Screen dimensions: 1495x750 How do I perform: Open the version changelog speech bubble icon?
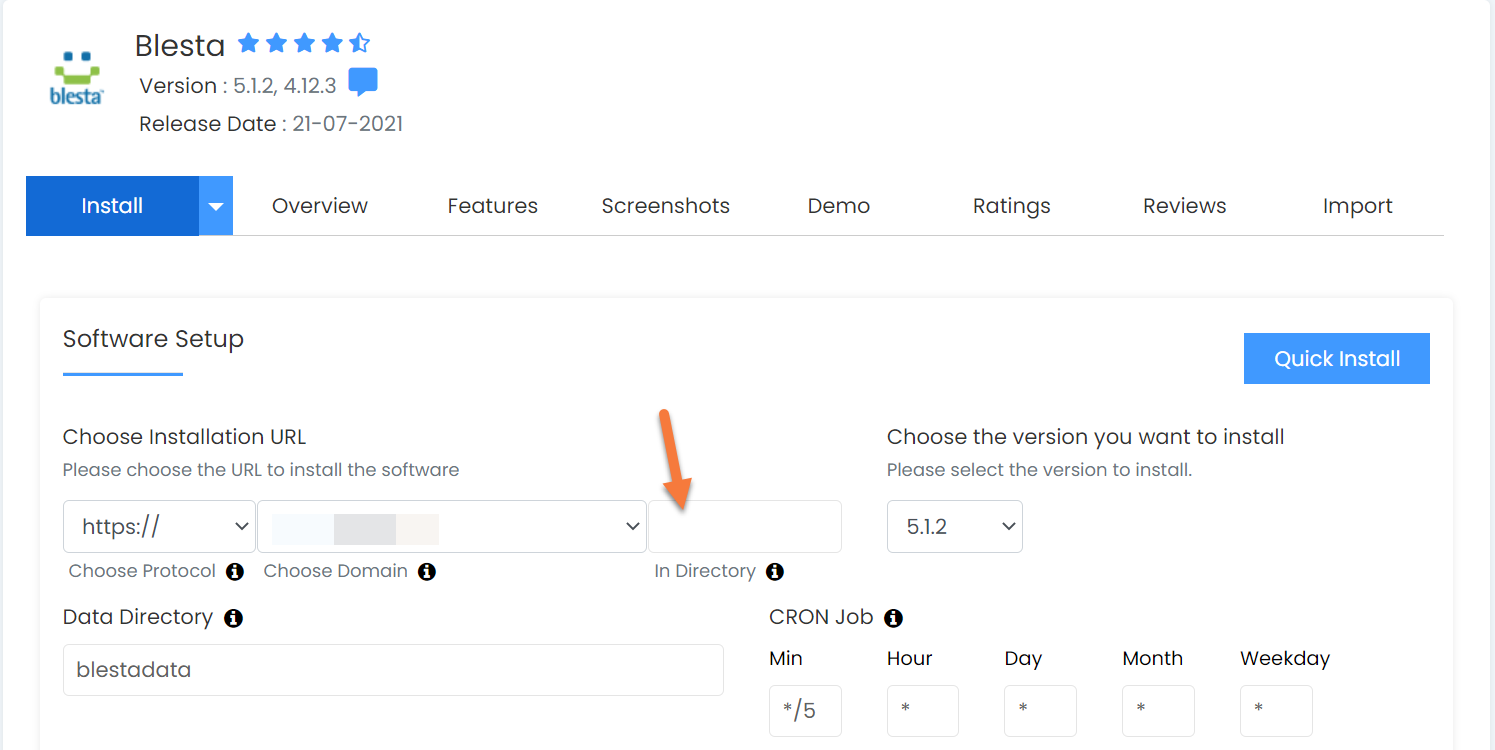pyautogui.click(x=363, y=82)
